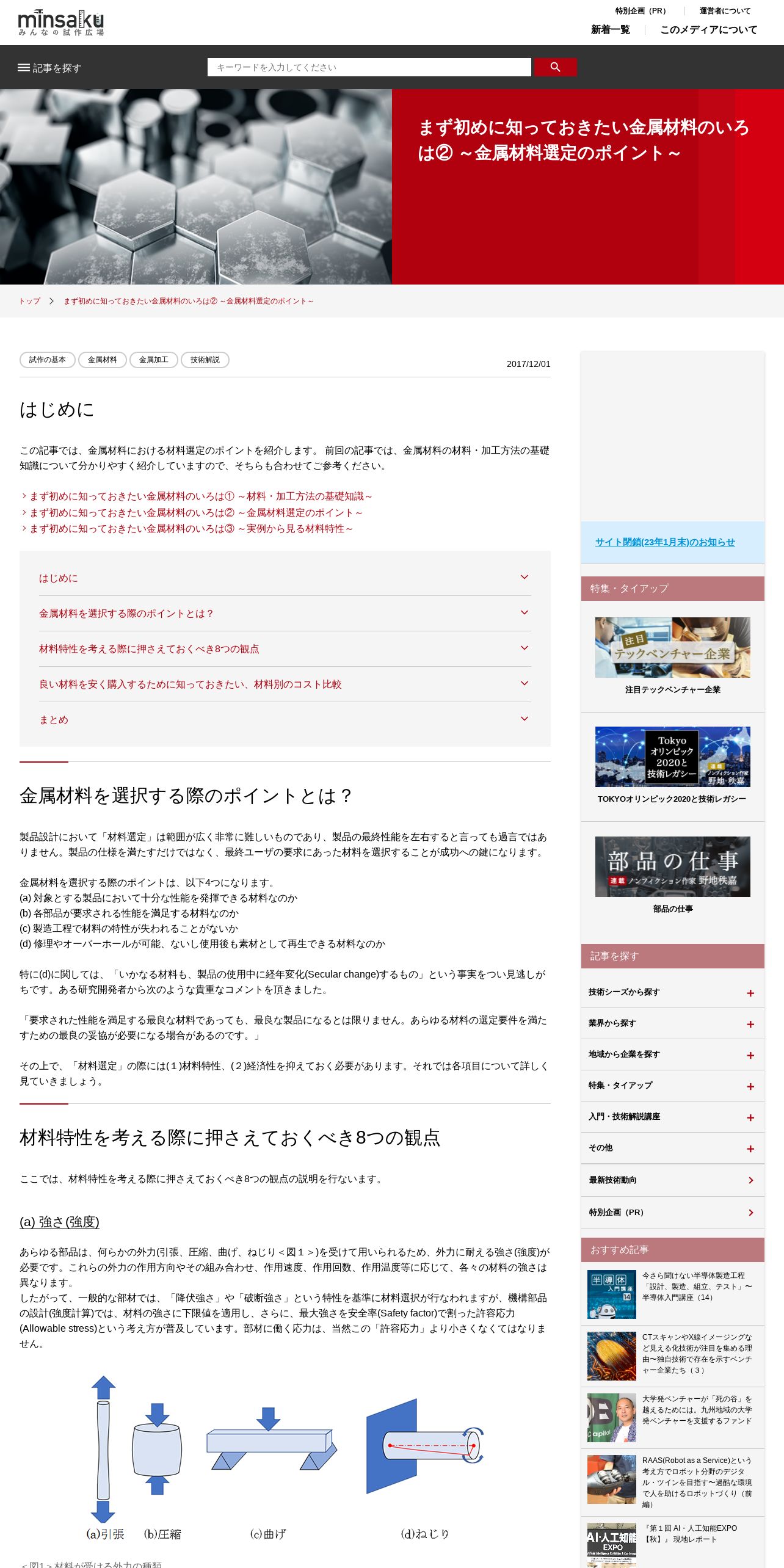Open RAAS robot article thumbnail
Image resolution: width=784 pixels, height=1568 pixels.
(x=612, y=1479)
